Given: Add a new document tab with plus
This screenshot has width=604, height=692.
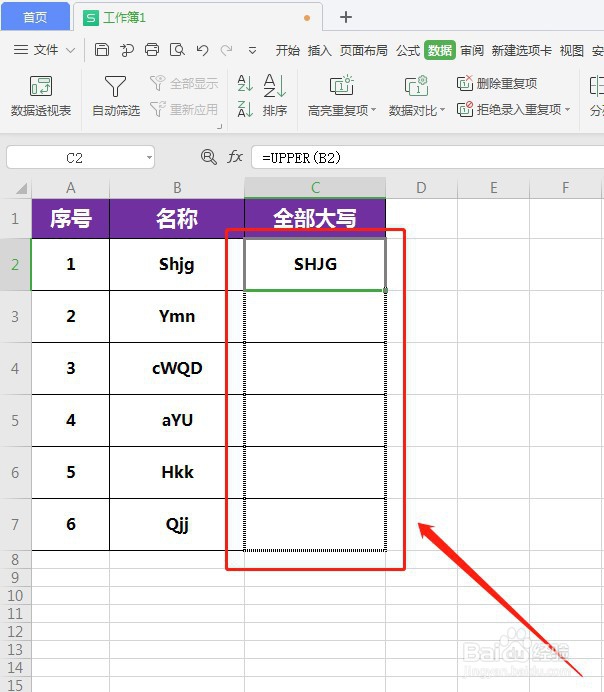Looking at the screenshot, I should 346,17.
